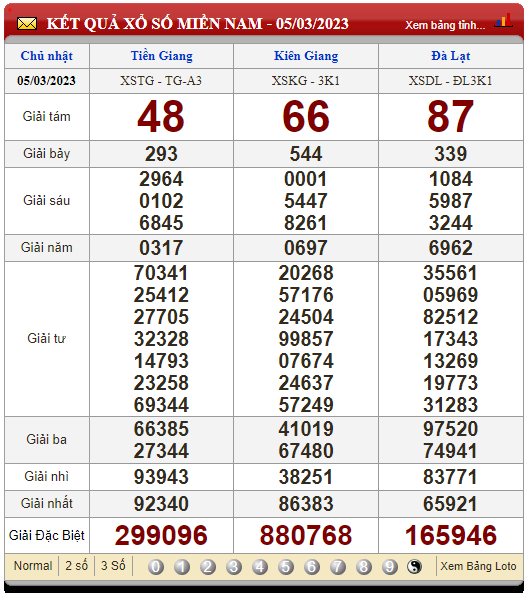Switch to 3 Số view mode
The image size is (527, 593).
pos(113,566)
